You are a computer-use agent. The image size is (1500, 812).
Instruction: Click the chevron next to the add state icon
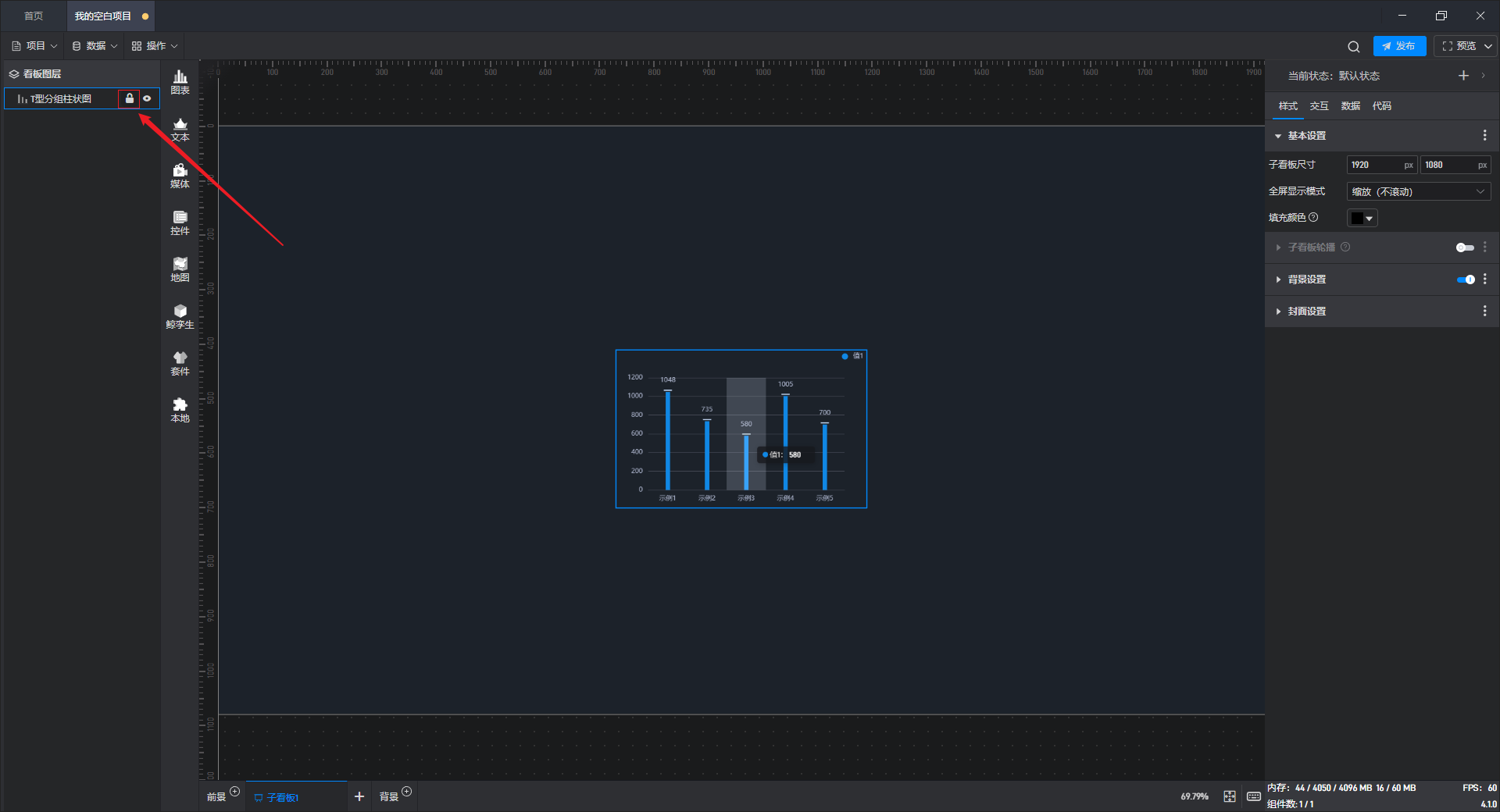point(1483,76)
